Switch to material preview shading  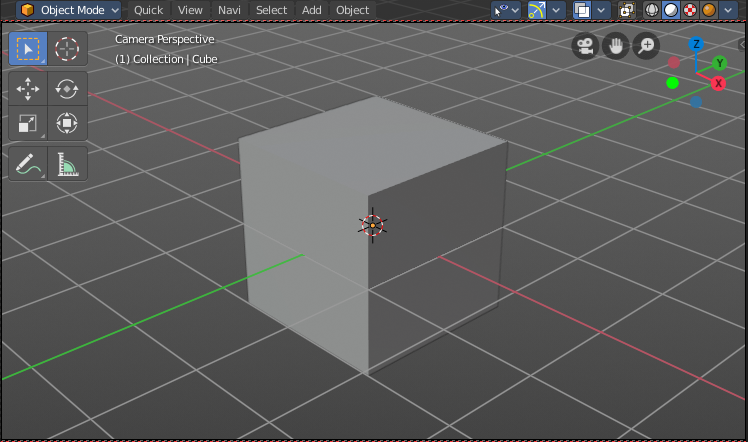click(690, 10)
